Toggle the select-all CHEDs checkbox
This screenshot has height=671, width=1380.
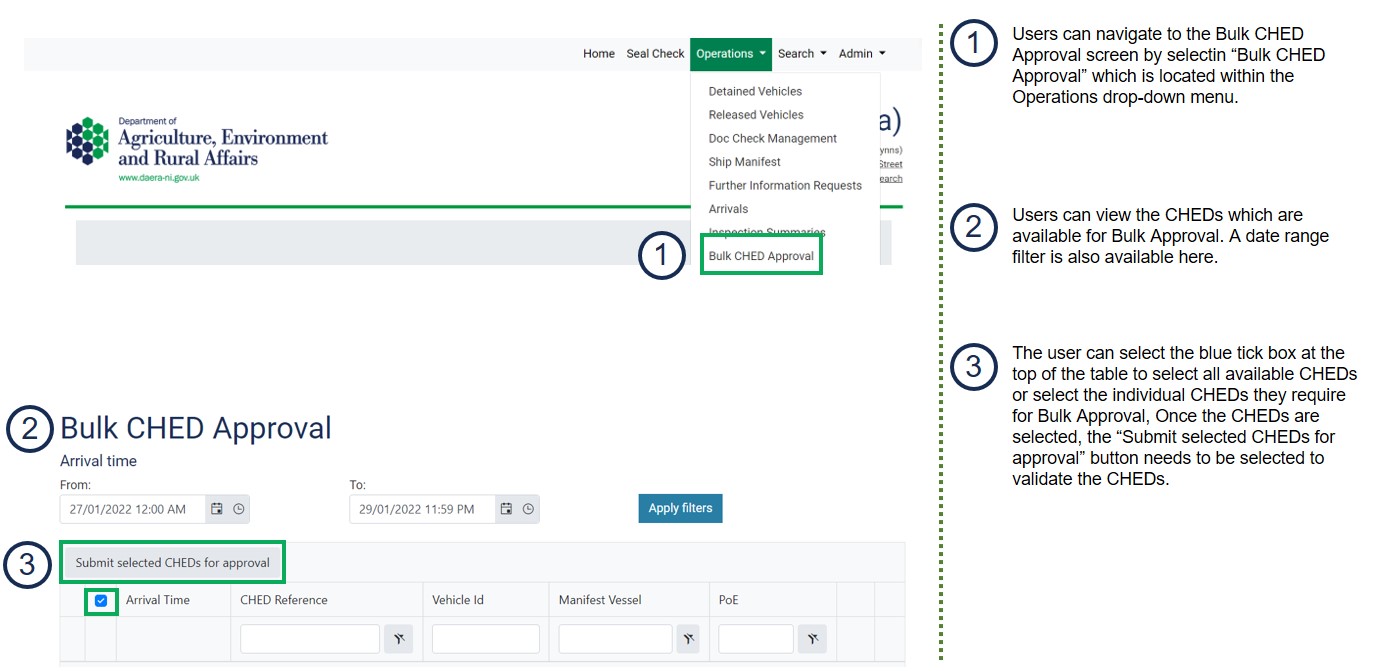tap(101, 601)
